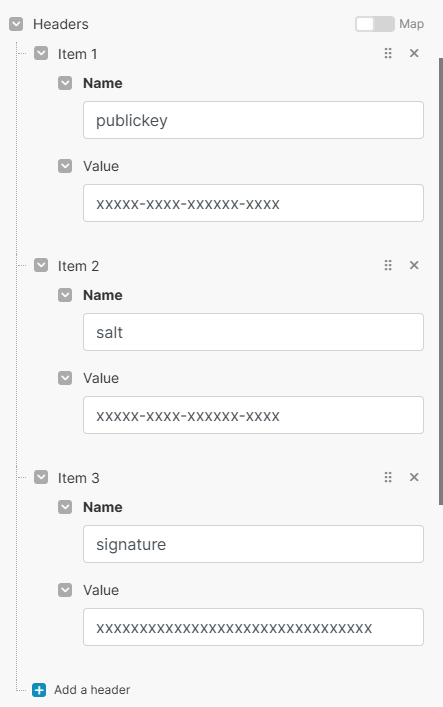Collapse Item 3 using its chevron
The width and height of the screenshot is (443, 707).
tap(41, 477)
